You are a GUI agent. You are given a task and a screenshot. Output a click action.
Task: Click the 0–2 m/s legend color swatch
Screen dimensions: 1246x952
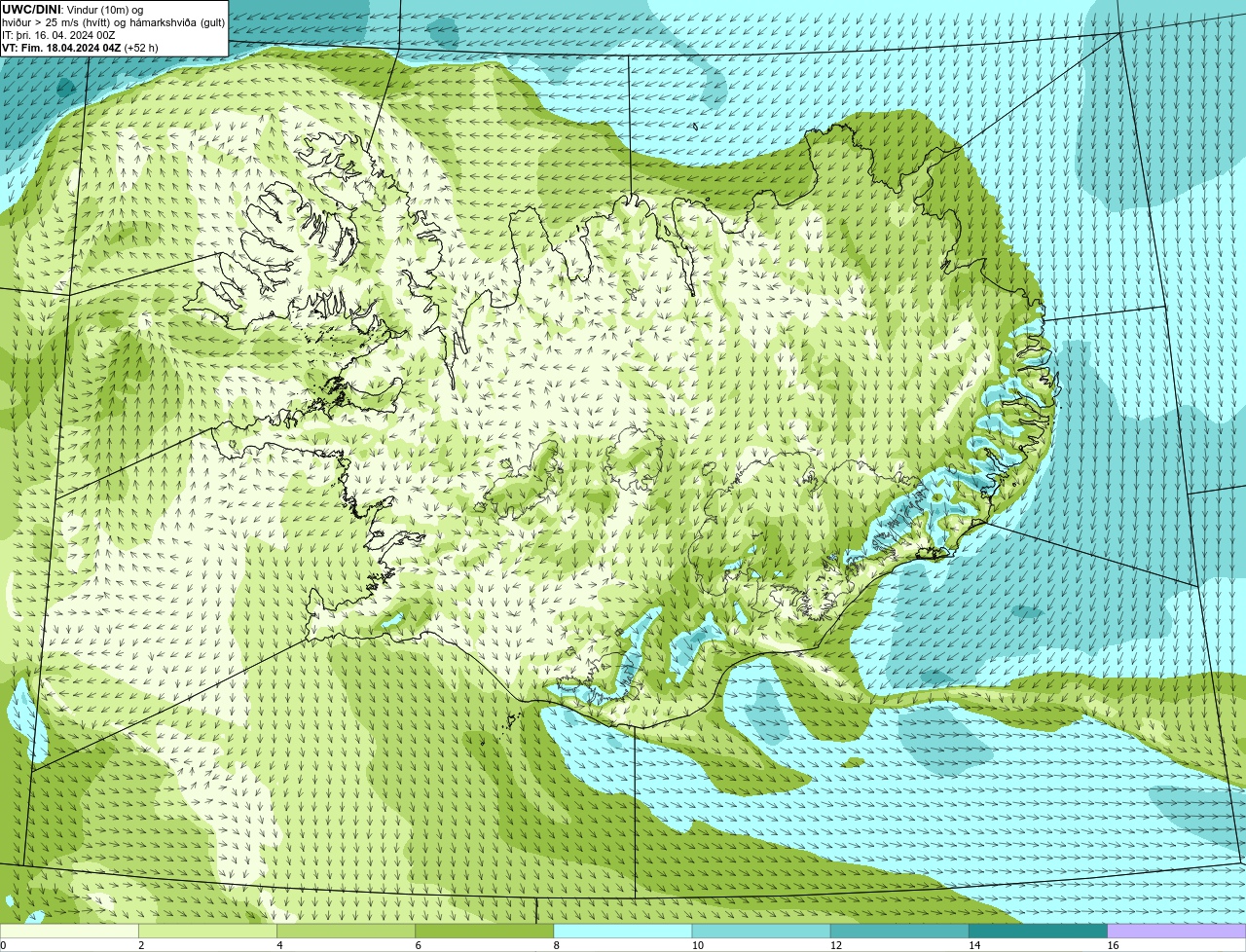click(x=69, y=931)
